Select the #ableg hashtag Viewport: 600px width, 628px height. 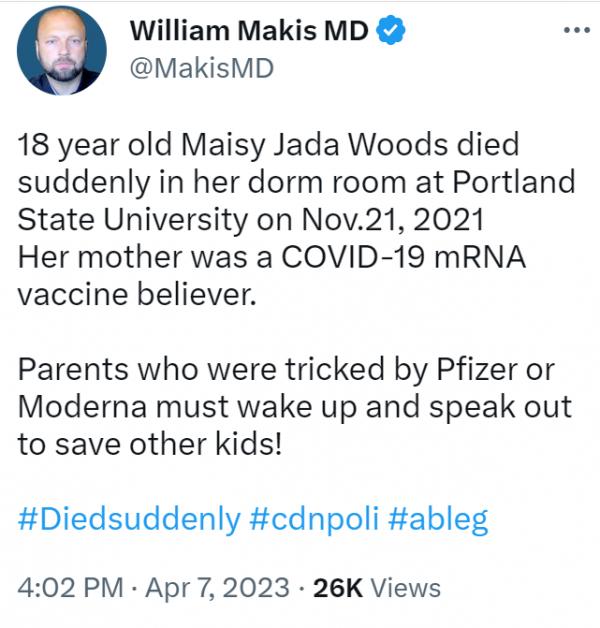point(437,519)
